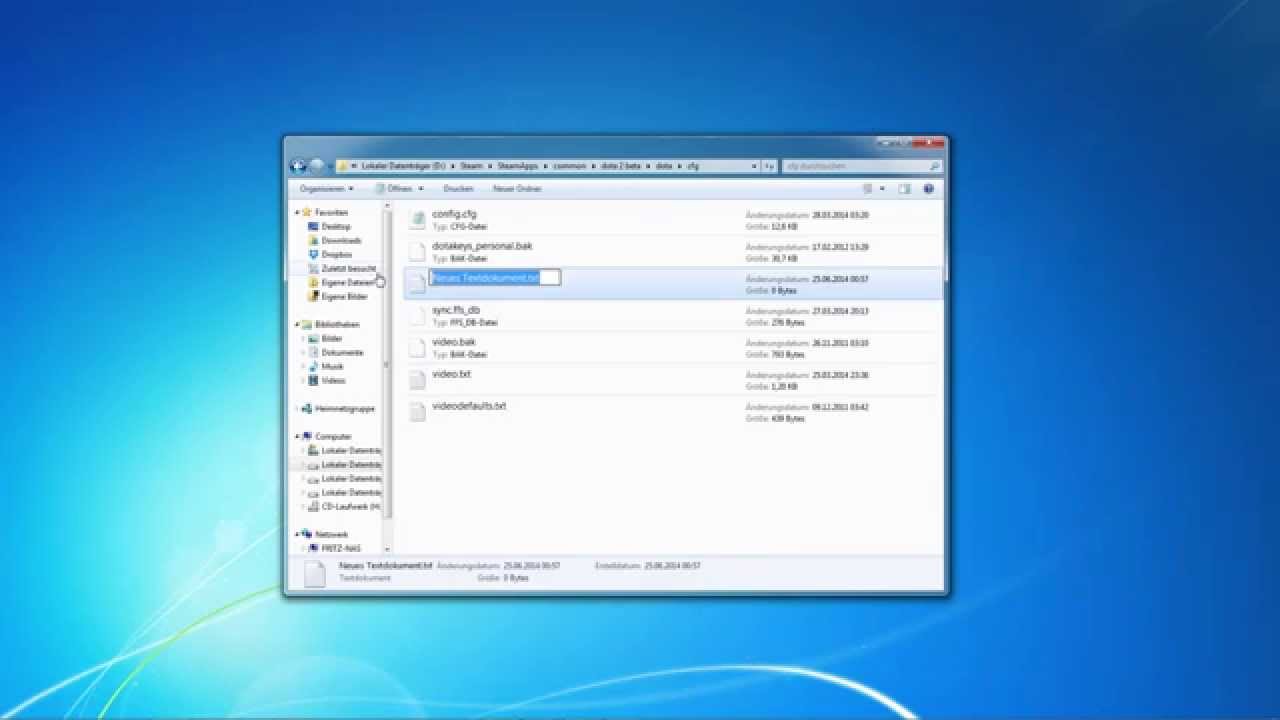This screenshot has width=1280, height=720.
Task: Click Drucken in the toolbar
Action: click(458, 188)
